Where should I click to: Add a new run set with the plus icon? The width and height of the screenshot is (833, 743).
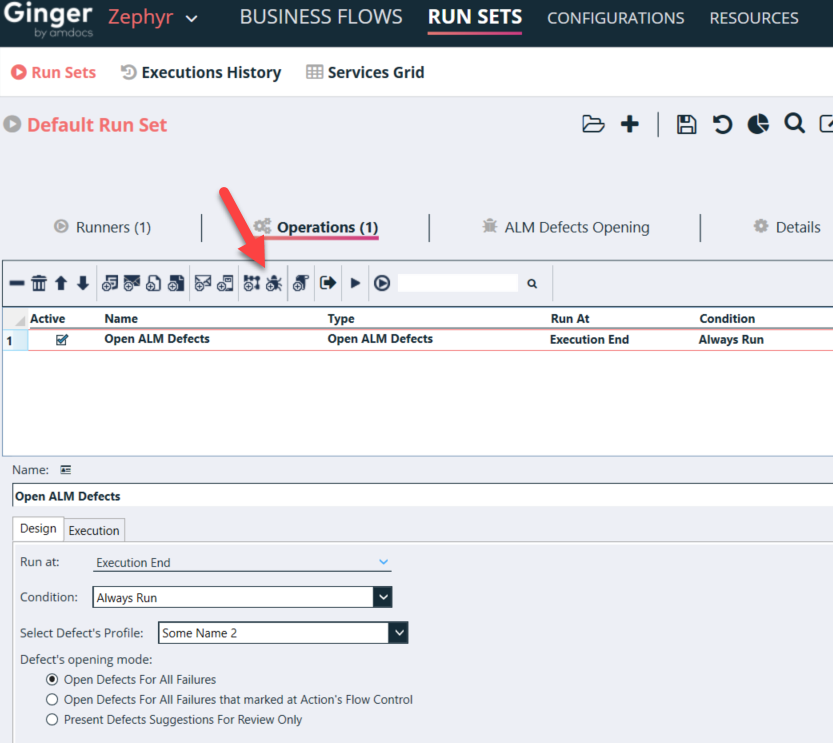(630, 124)
